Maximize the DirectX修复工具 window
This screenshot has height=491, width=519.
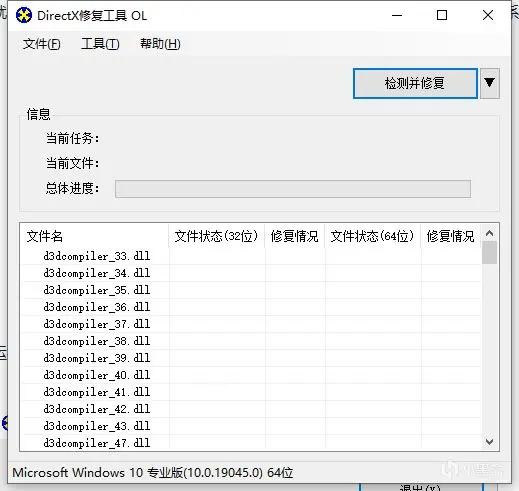[442, 15]
